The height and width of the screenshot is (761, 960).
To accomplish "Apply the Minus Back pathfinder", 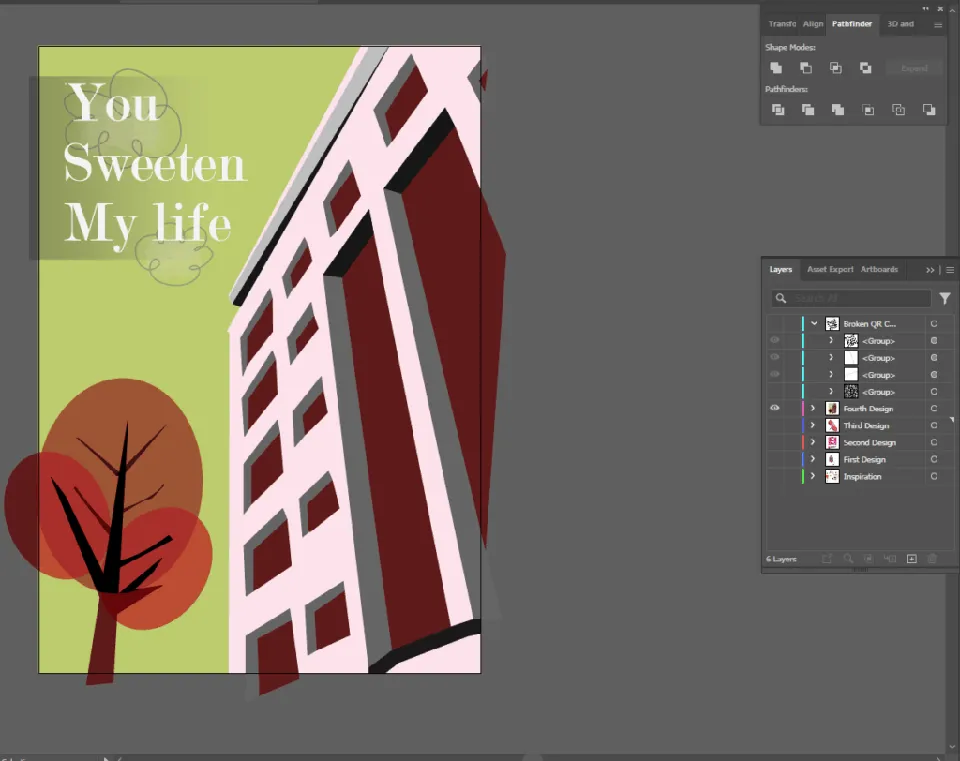I will point(929,110).
